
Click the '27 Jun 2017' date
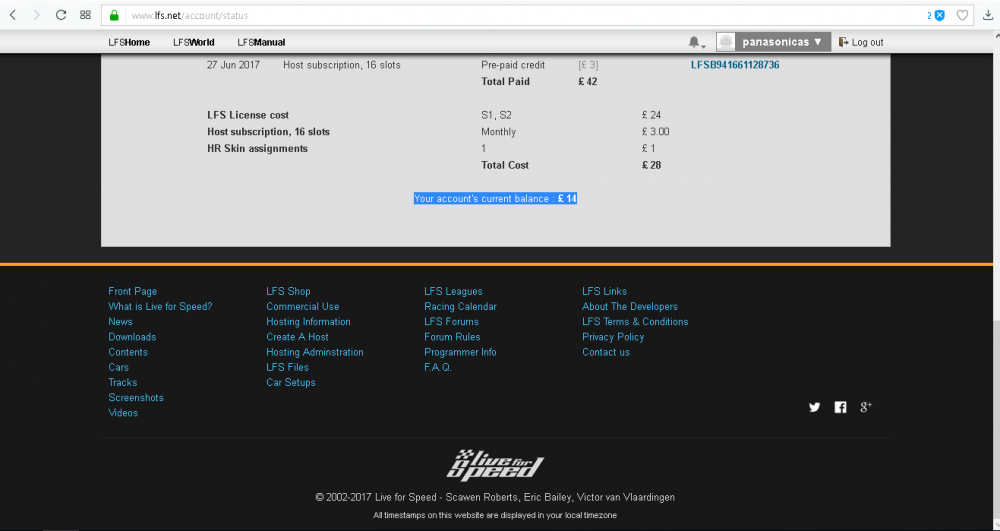233,65
